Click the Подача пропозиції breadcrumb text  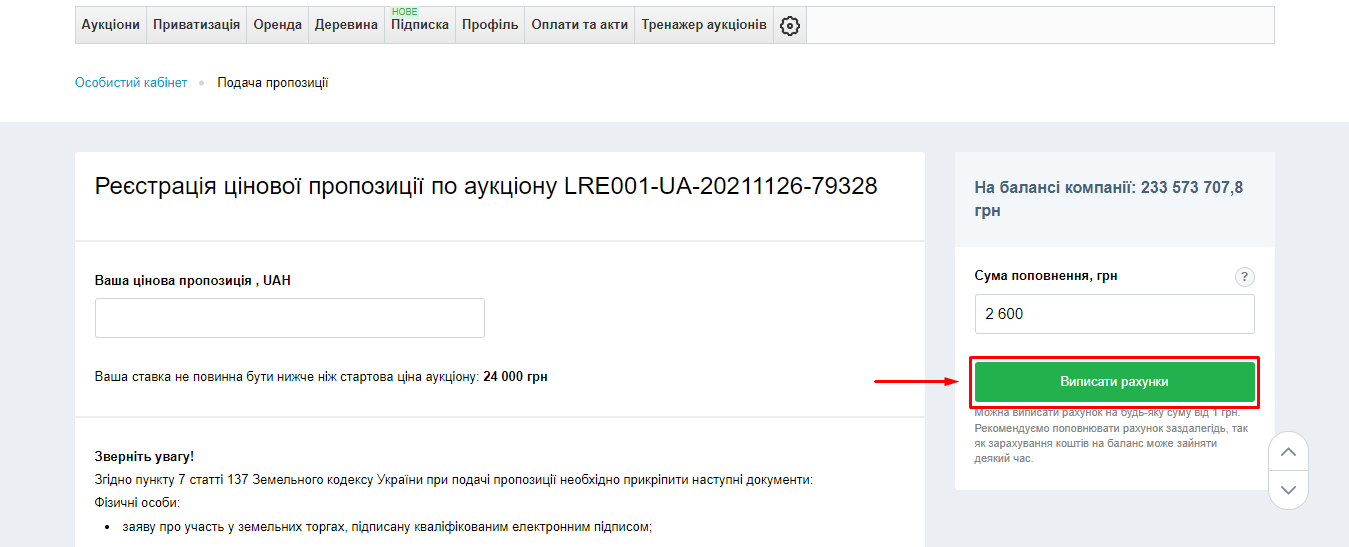pyautogui.click(x=273, y=83)
